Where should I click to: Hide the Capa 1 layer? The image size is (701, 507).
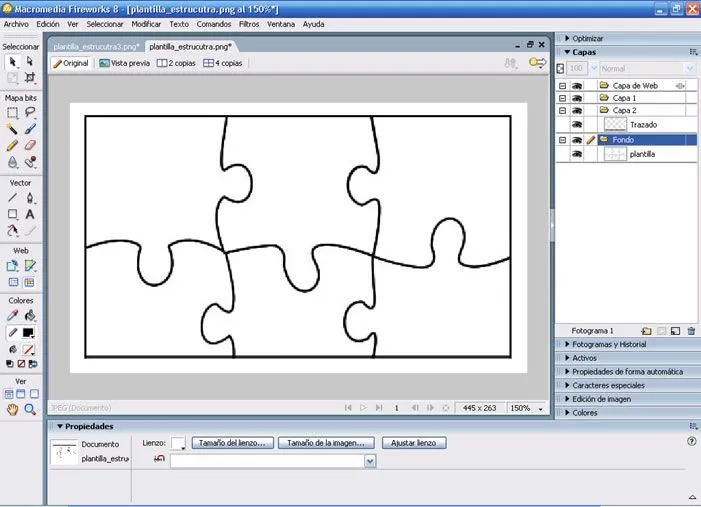coord(577,98)
